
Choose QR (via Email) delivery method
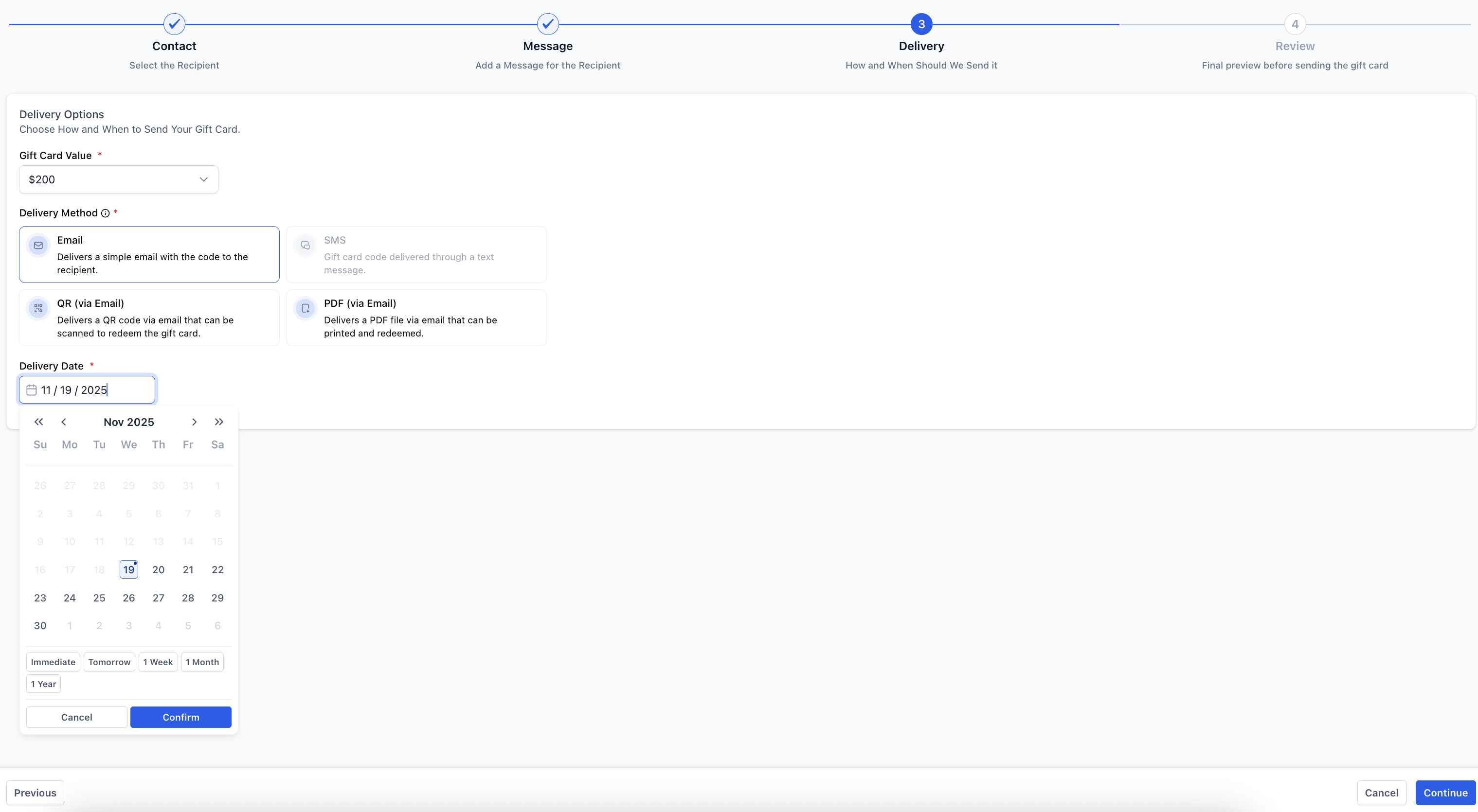(149, 318)
